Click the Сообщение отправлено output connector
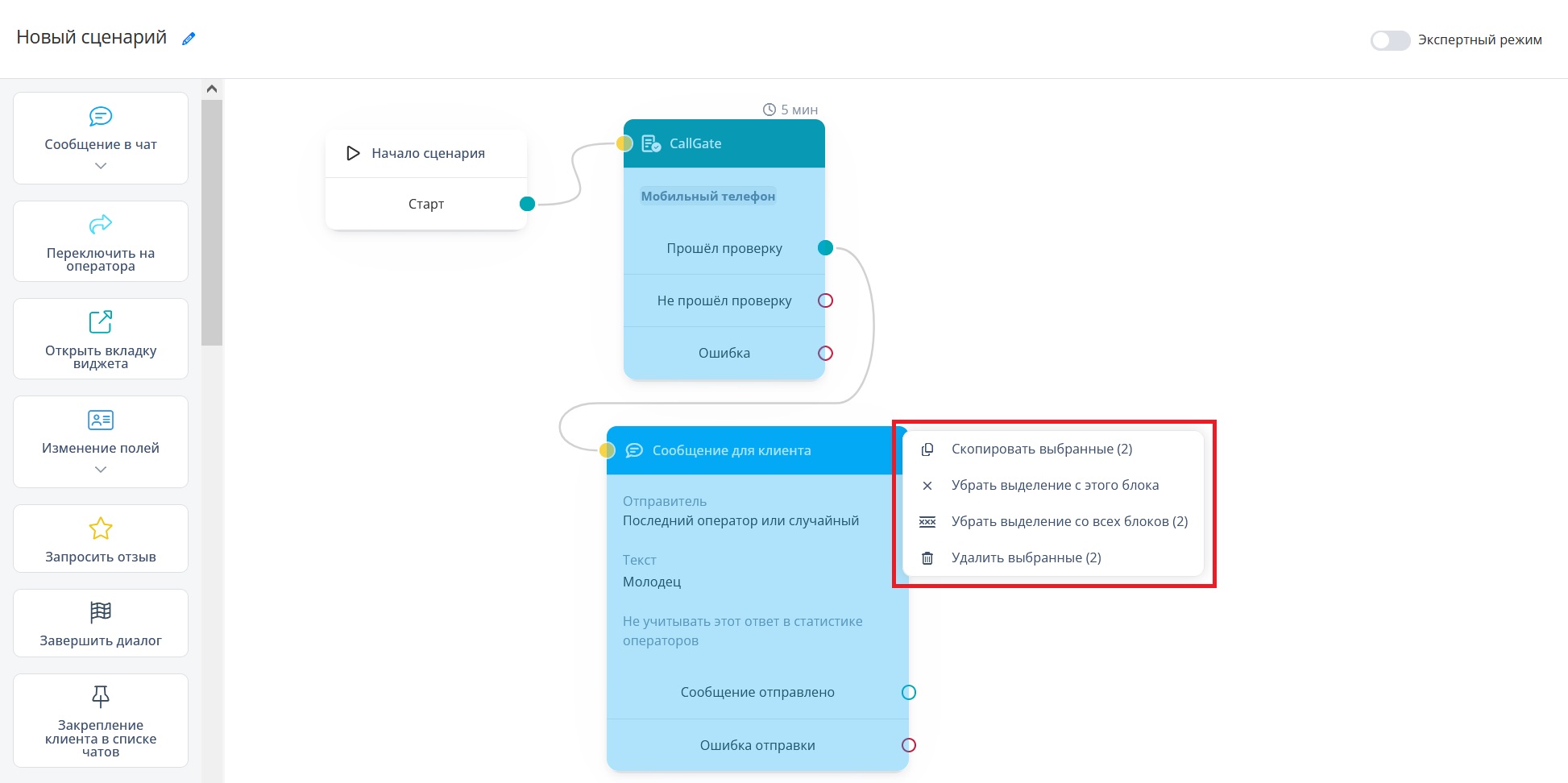 909,693
